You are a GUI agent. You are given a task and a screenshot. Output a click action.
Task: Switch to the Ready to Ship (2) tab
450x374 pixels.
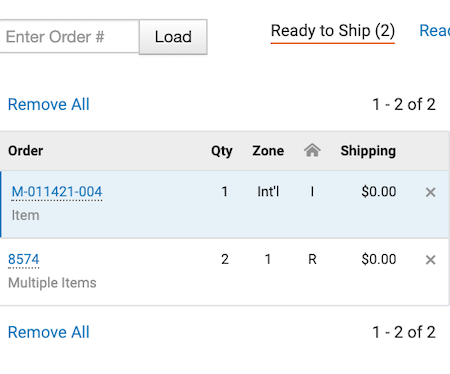tap(333, 31)
